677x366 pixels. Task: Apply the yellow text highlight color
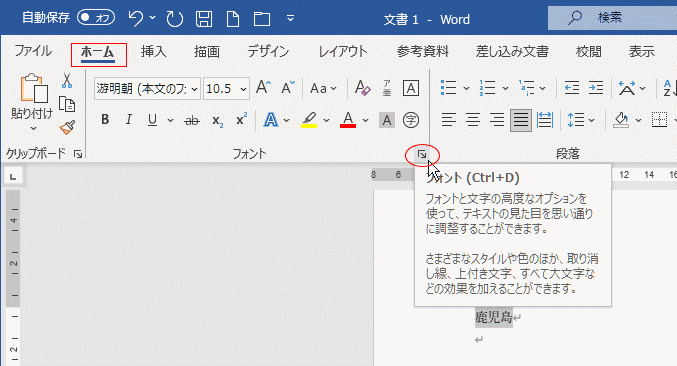pos(309,120)
